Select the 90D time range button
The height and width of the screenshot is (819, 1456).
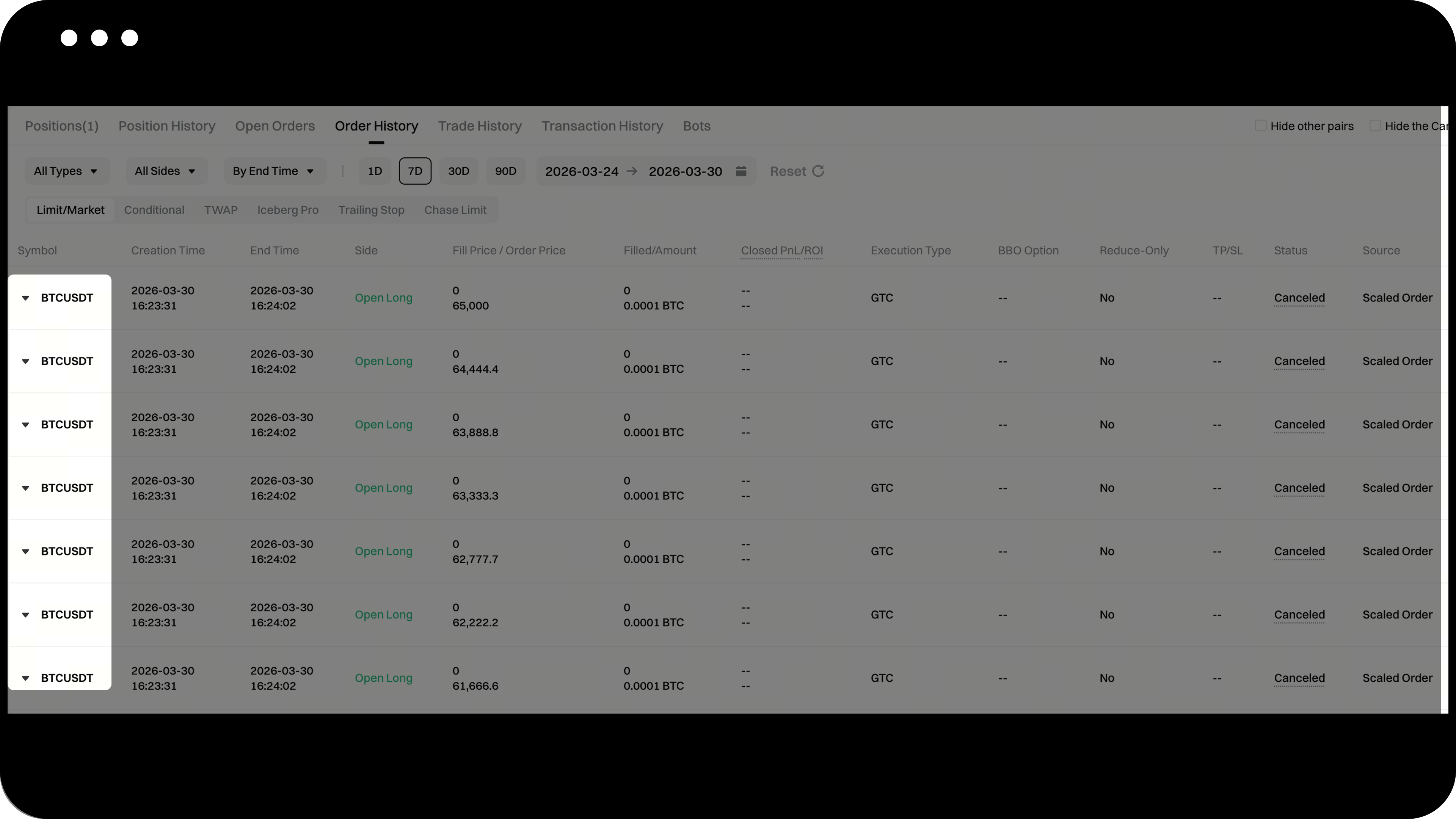point(505,171)
